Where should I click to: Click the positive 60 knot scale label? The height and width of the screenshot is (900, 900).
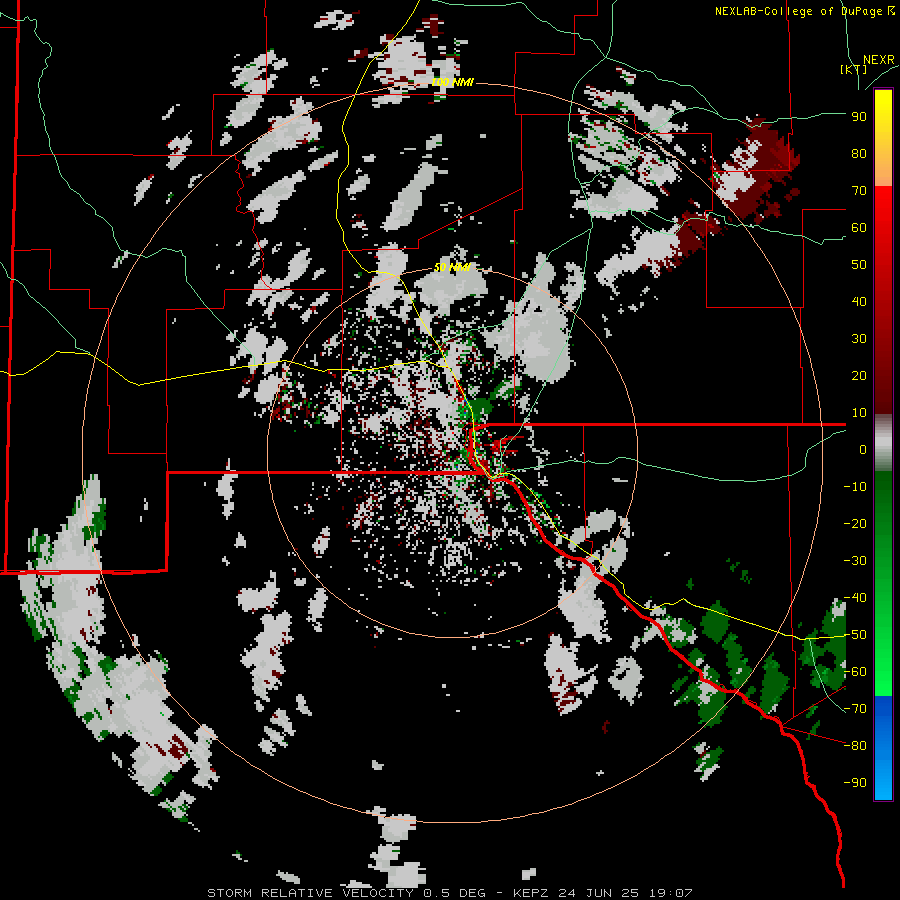click(x=859, y=228)
